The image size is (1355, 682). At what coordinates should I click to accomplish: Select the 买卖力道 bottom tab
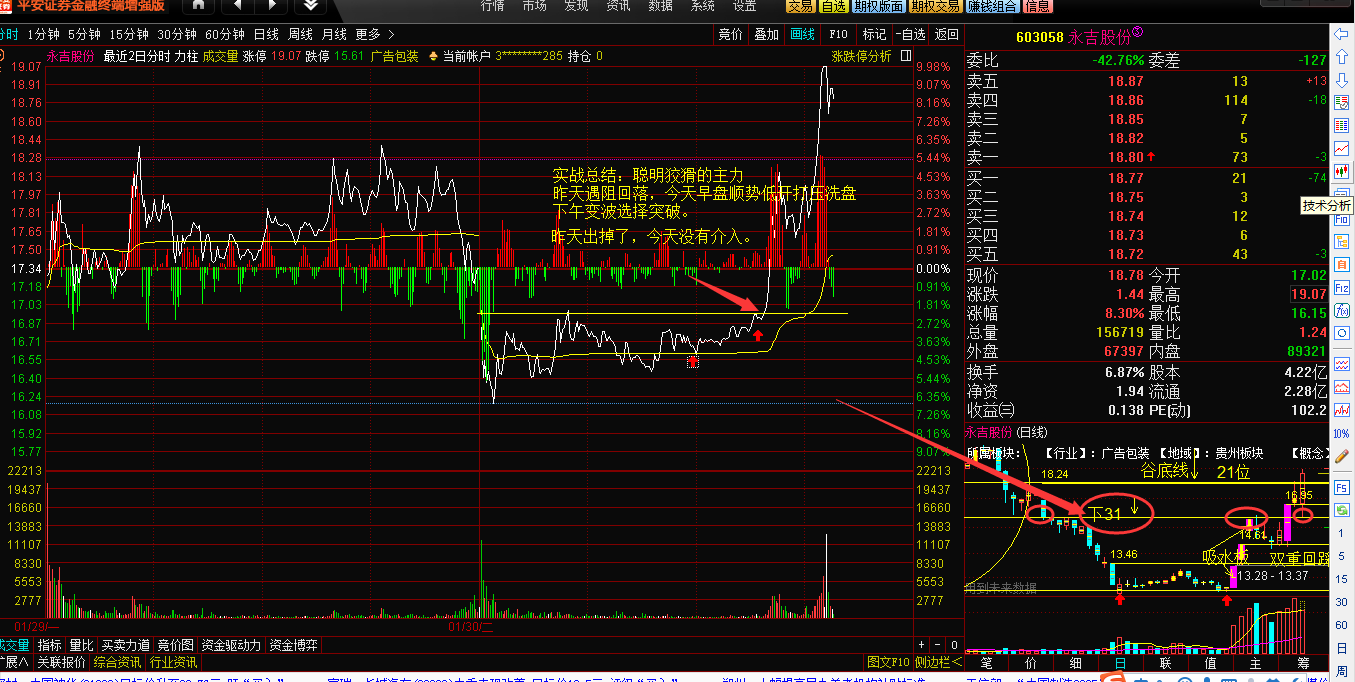point(125,646)
